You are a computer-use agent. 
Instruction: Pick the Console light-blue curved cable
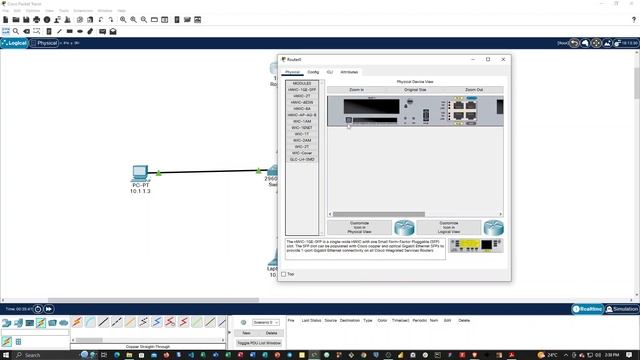click(x=90, y=322)
